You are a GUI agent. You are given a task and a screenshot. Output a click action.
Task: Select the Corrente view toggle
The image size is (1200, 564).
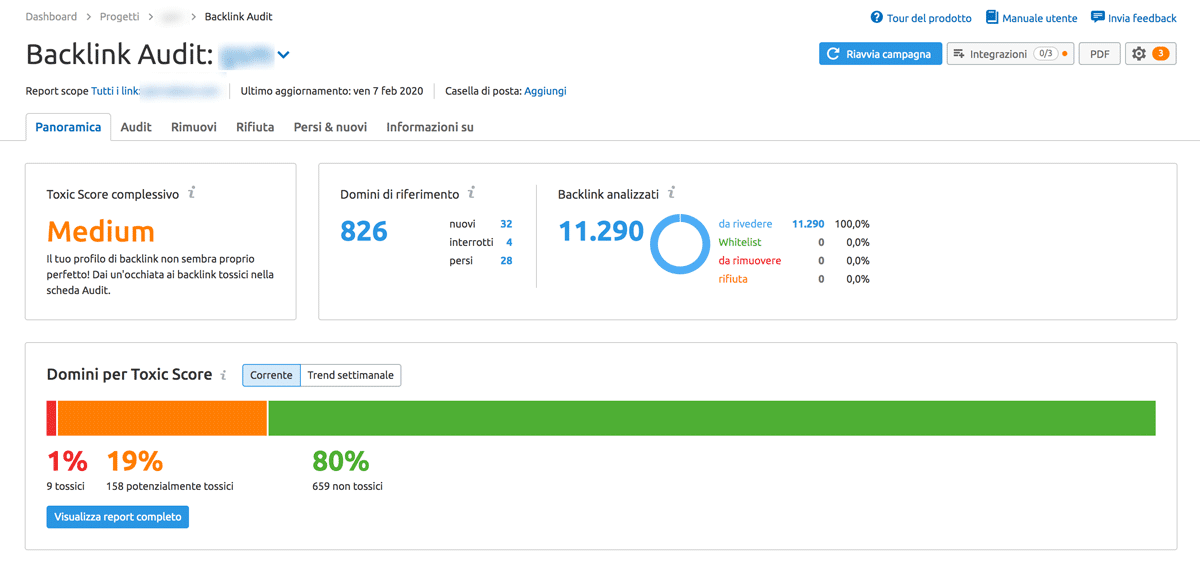coord(271,375)
